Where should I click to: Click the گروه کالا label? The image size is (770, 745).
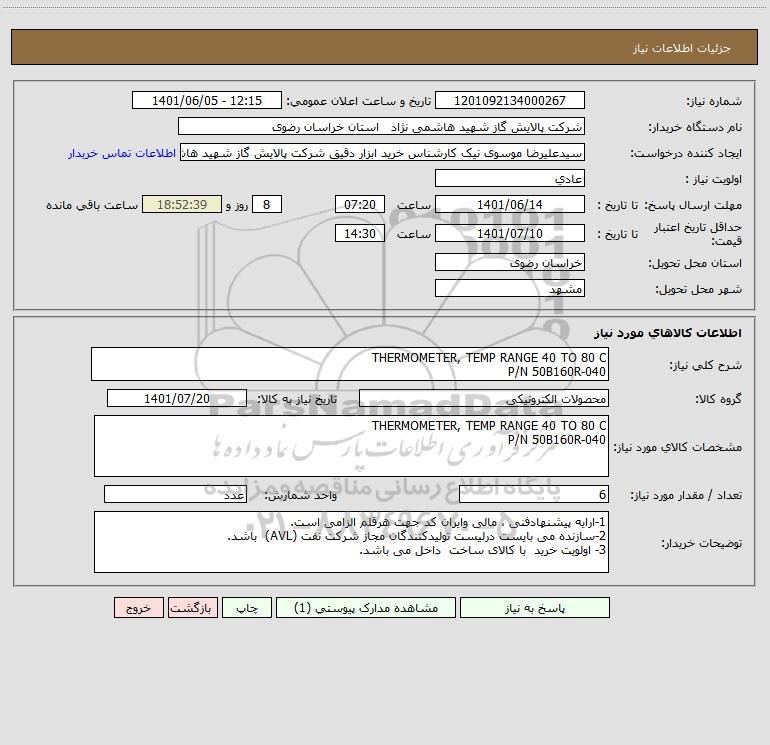click(718, 399)
